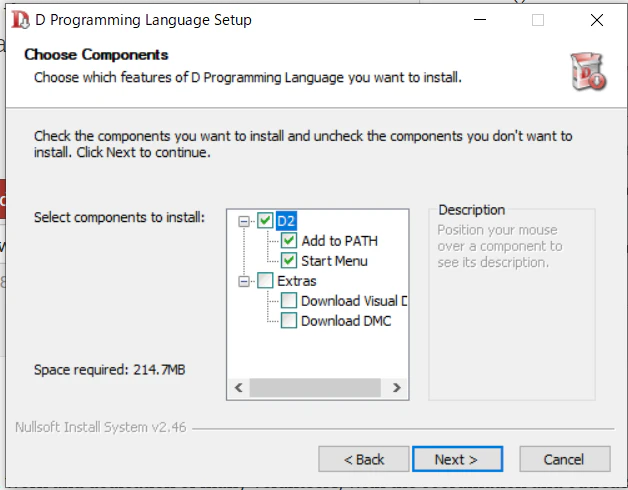The height and width of the screenshot is (490, 628).
Task: Uncheck the Start Menu checkbox
Action: click(289, 260)
